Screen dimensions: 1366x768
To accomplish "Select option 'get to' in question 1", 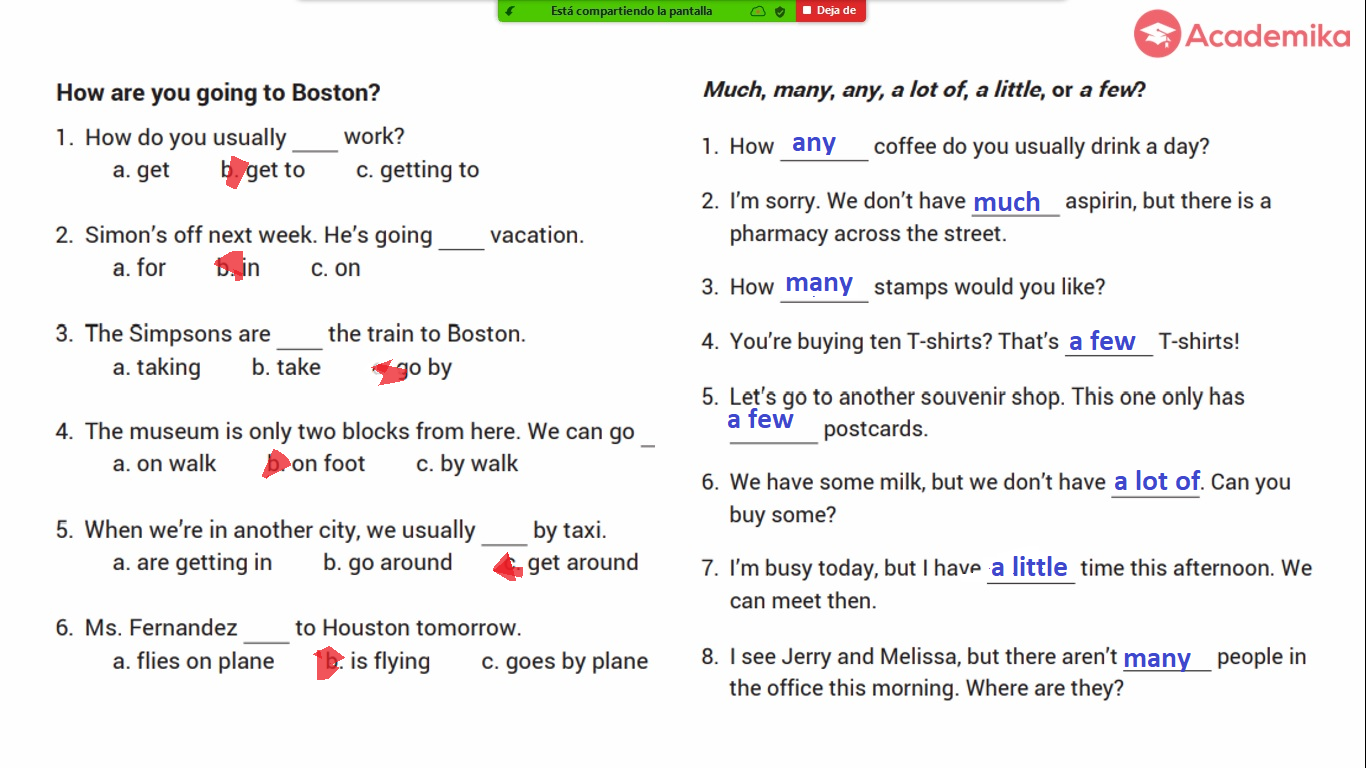I will [275, 170].
